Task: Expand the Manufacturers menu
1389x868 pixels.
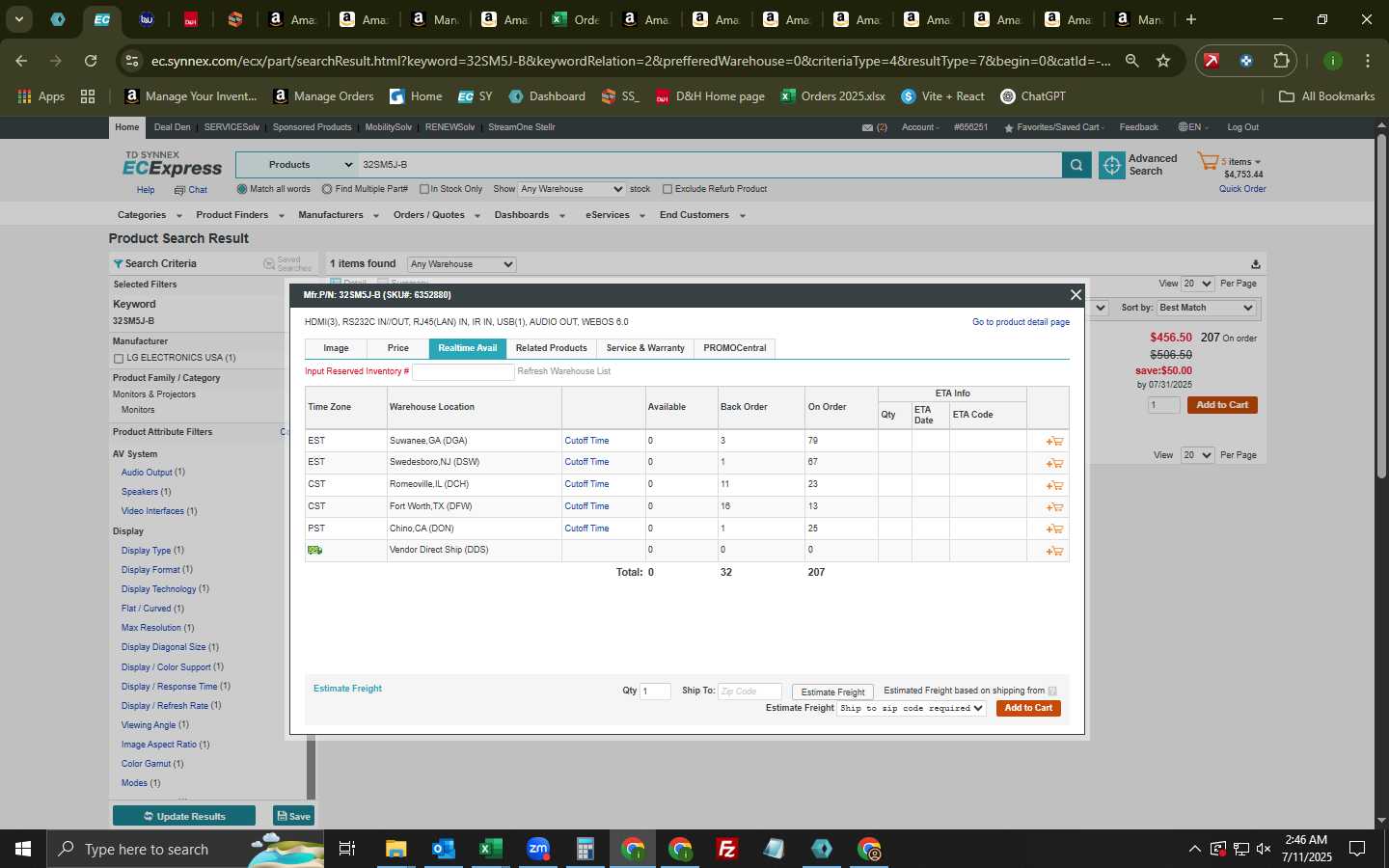Action: click(x=339, y=215)
